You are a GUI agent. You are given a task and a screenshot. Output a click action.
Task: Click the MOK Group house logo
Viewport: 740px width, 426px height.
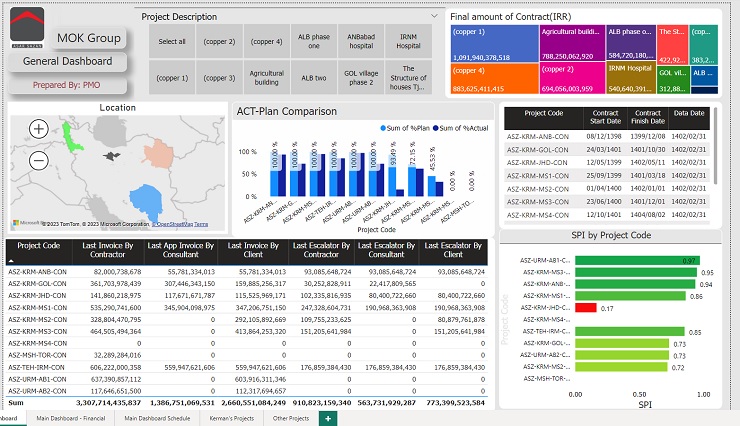pyautogui.click(x=27, y=27)
